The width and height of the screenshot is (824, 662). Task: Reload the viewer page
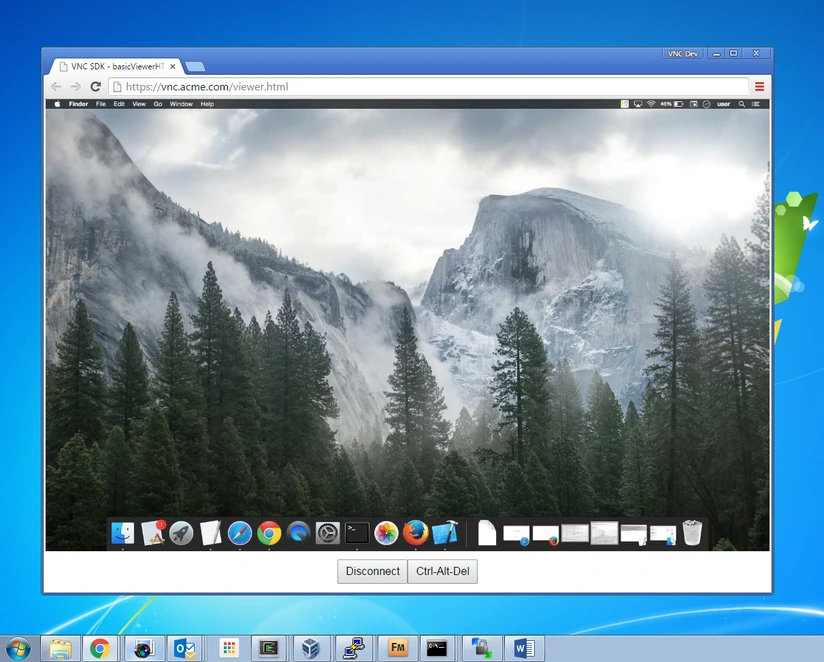[96, 87]
